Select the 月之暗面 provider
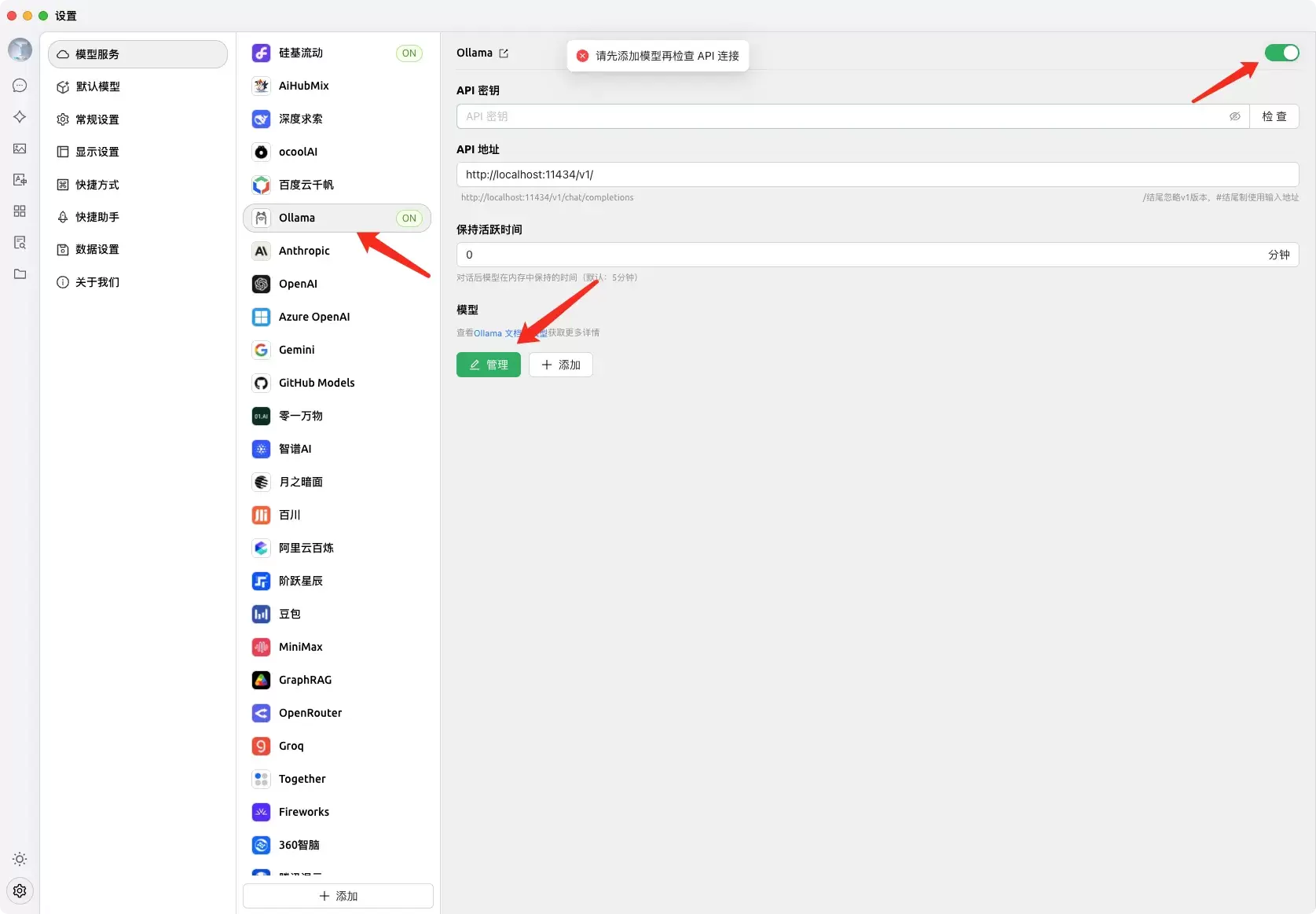Viewport: 1316px width, 914px height. click(337, 482)
